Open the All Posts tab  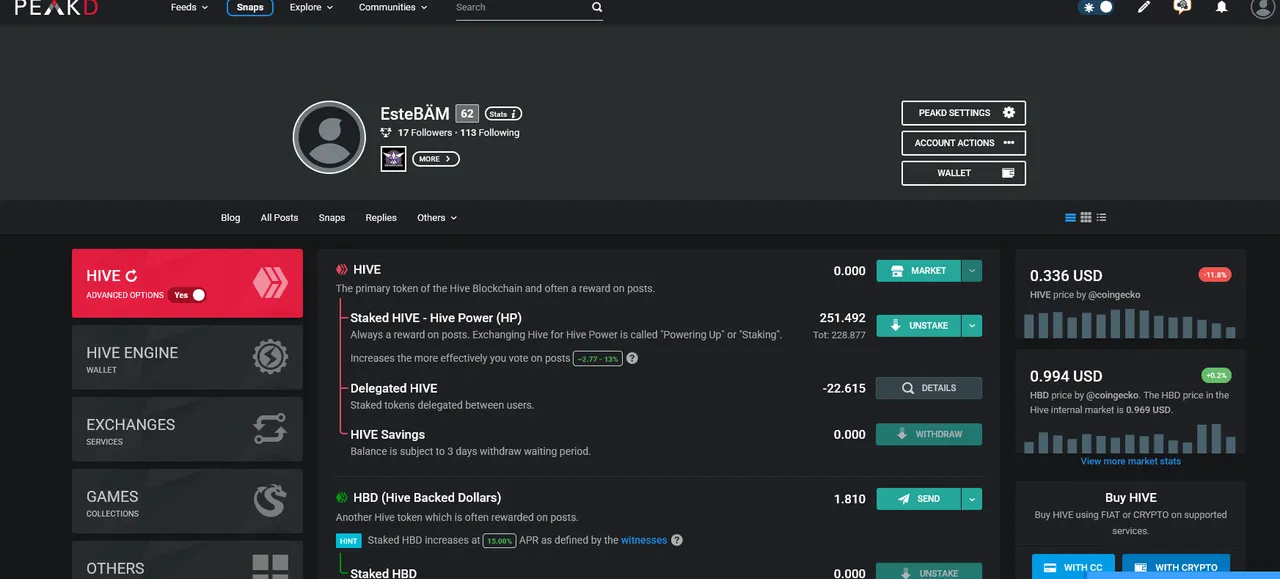point(279,218)
